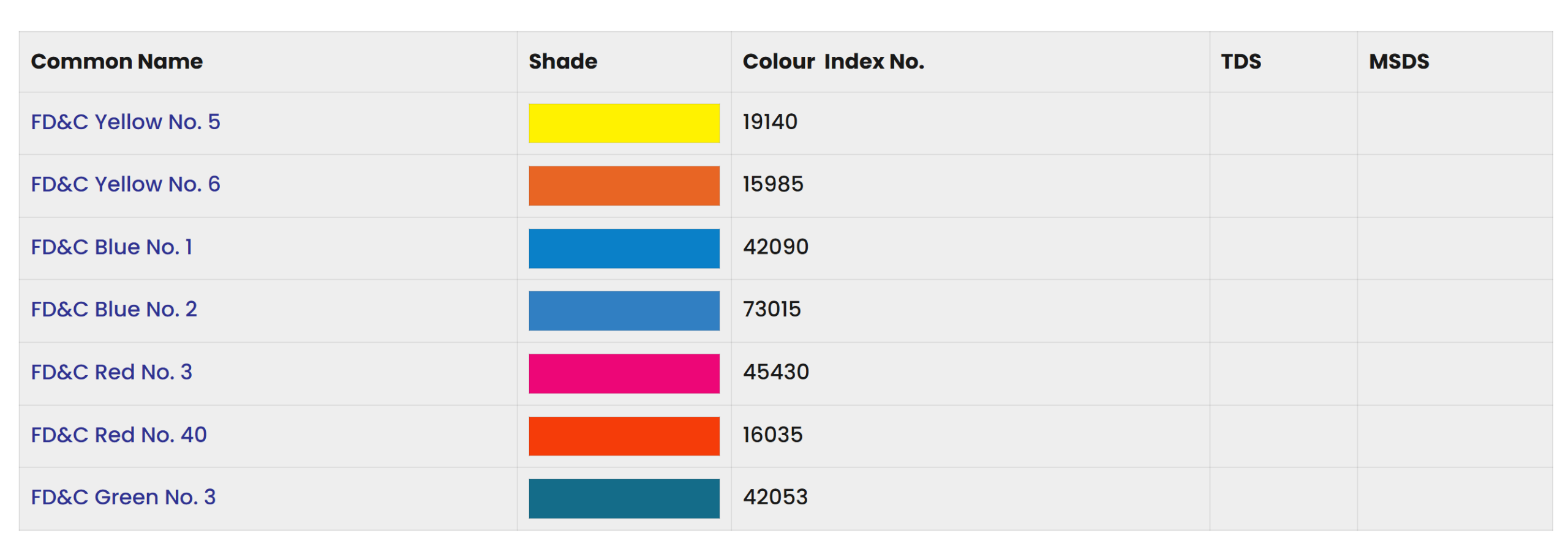Image resolution: width=1568 pixels, height=549 pixels.
Task: Open the FD&C Blue No. 2 link
Action: (114, 309)
